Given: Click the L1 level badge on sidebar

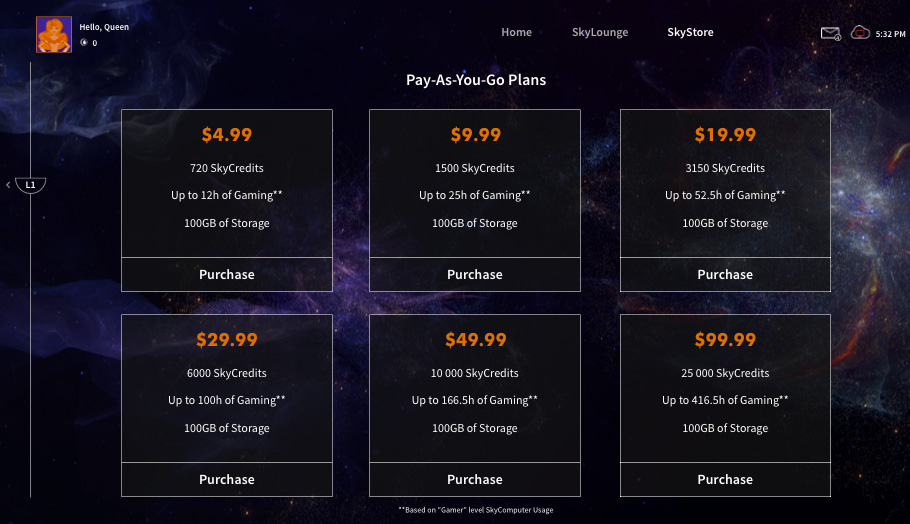Looking at the screenshot, I should pyautogui.click(x=31, y=185).
